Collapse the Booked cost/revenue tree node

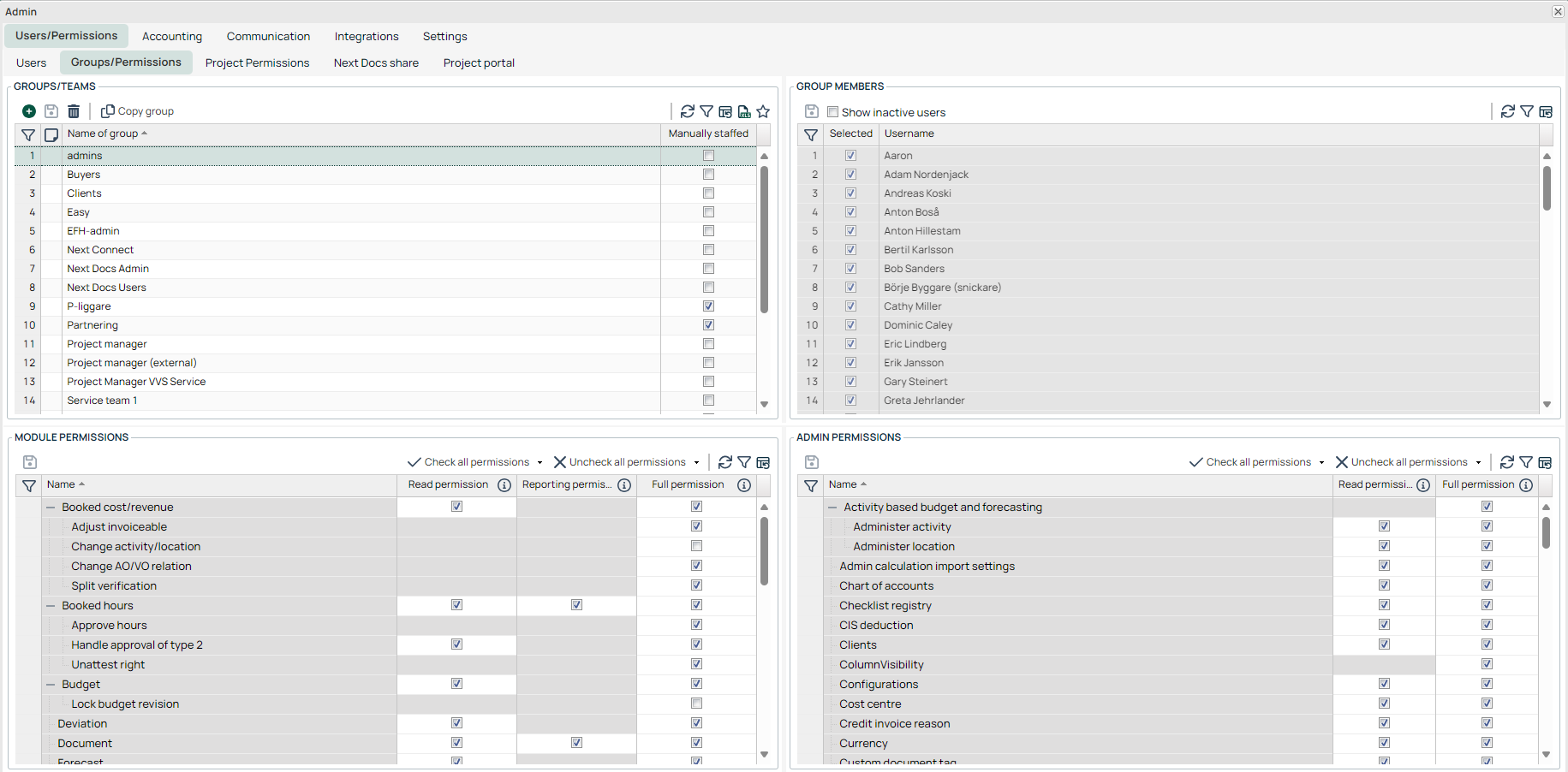pos(51,508)
